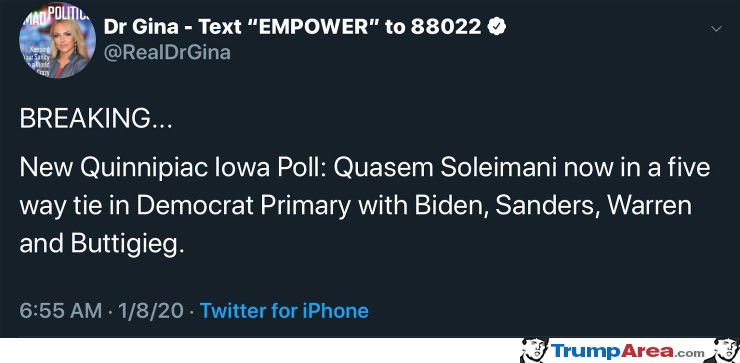Click the 88022 number in display name
The width and height of the screenshot is (740, 363).
click(446, 27)
